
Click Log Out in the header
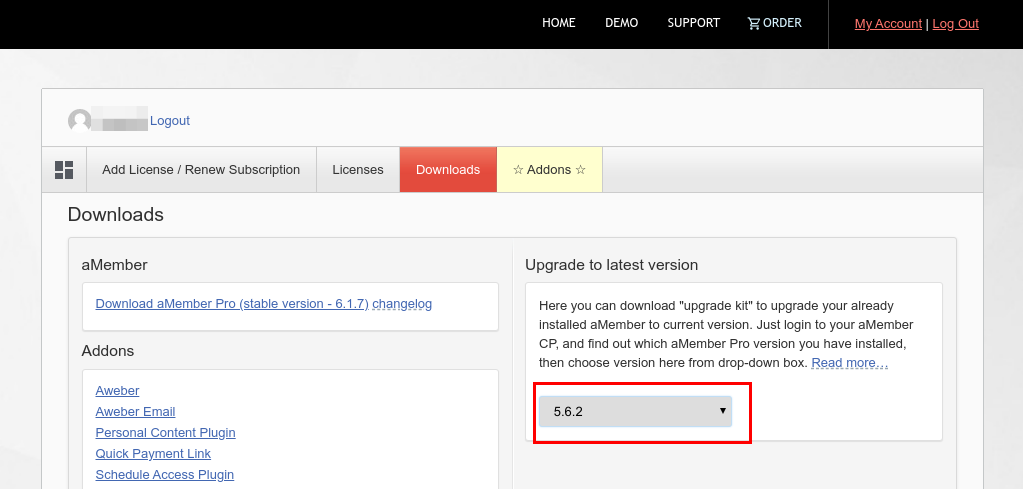955,23
